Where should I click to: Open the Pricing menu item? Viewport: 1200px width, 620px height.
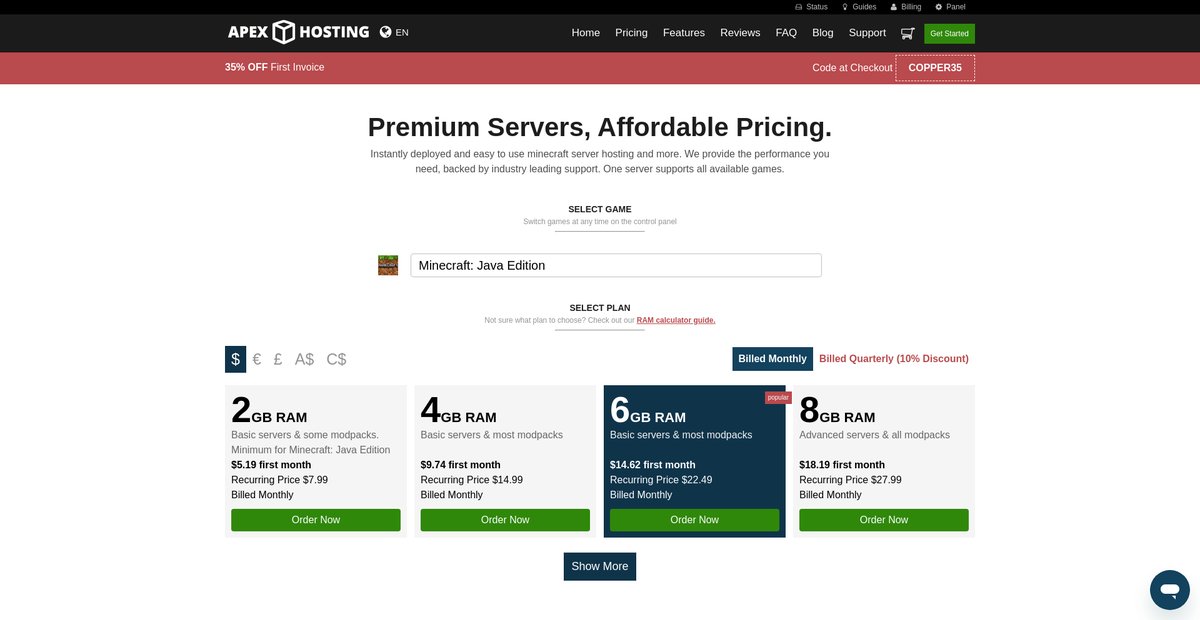tap(631, 33)
